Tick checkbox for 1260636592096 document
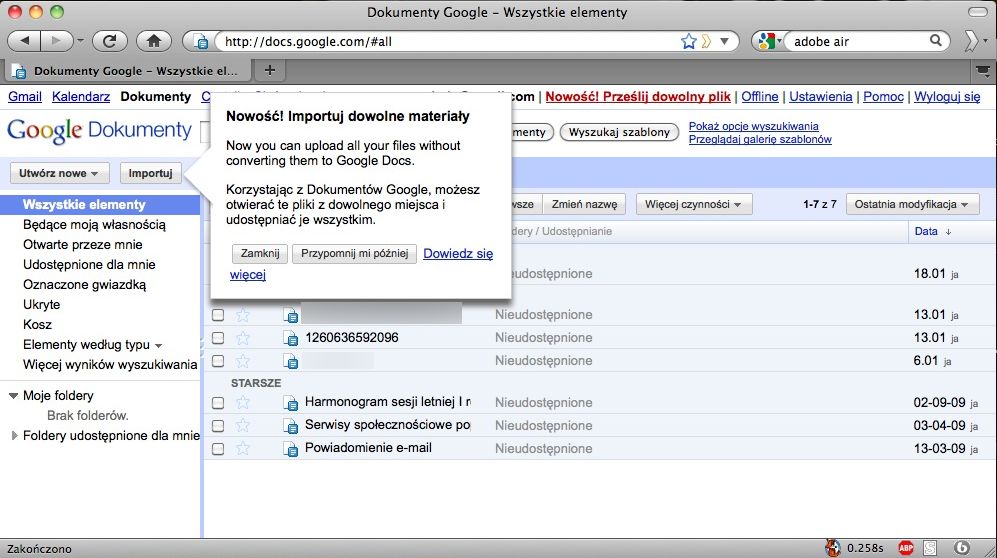Screen dimensions: 997x558 click(218, 338)
